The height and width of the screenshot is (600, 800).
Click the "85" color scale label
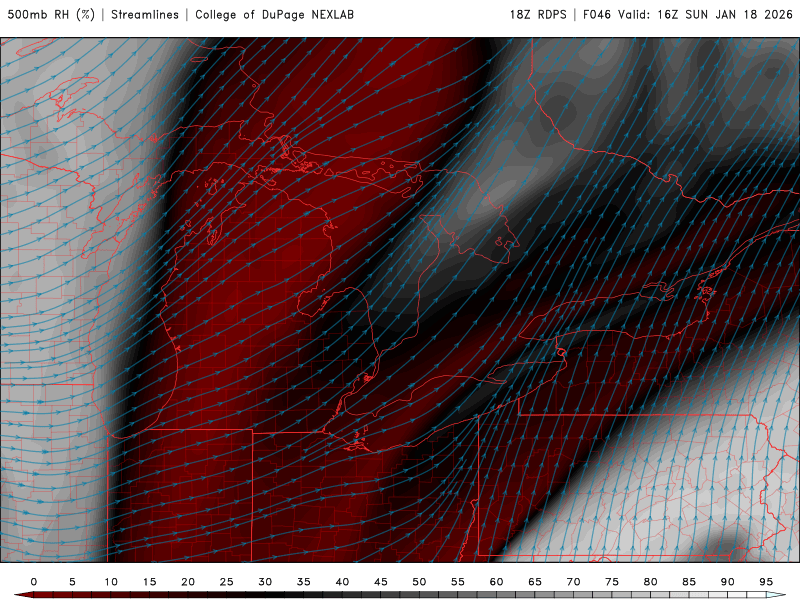(x=689, y=582)
